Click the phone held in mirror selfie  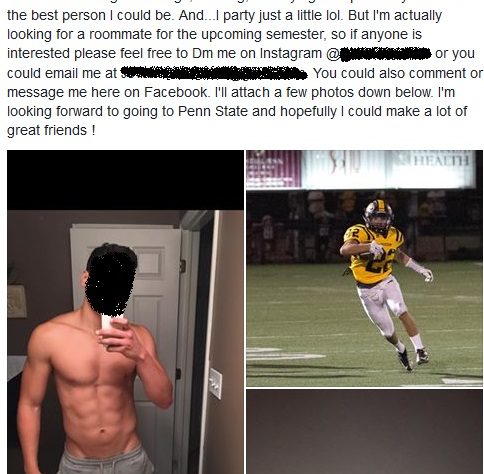[110, 322]
